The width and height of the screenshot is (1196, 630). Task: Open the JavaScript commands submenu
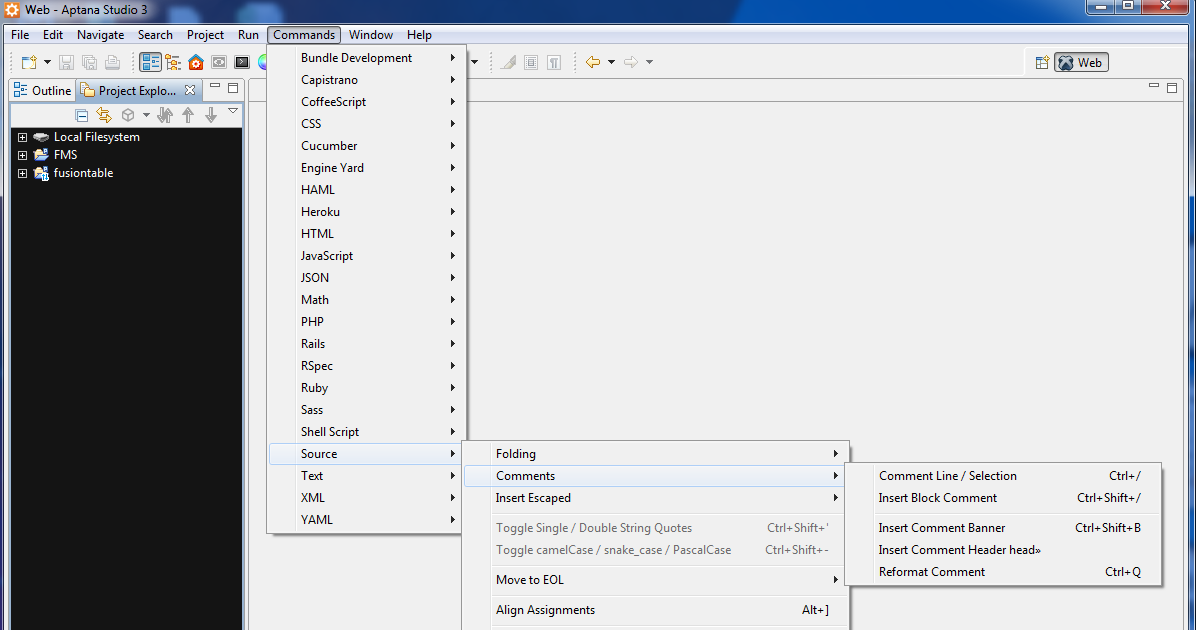pos(366,256)
